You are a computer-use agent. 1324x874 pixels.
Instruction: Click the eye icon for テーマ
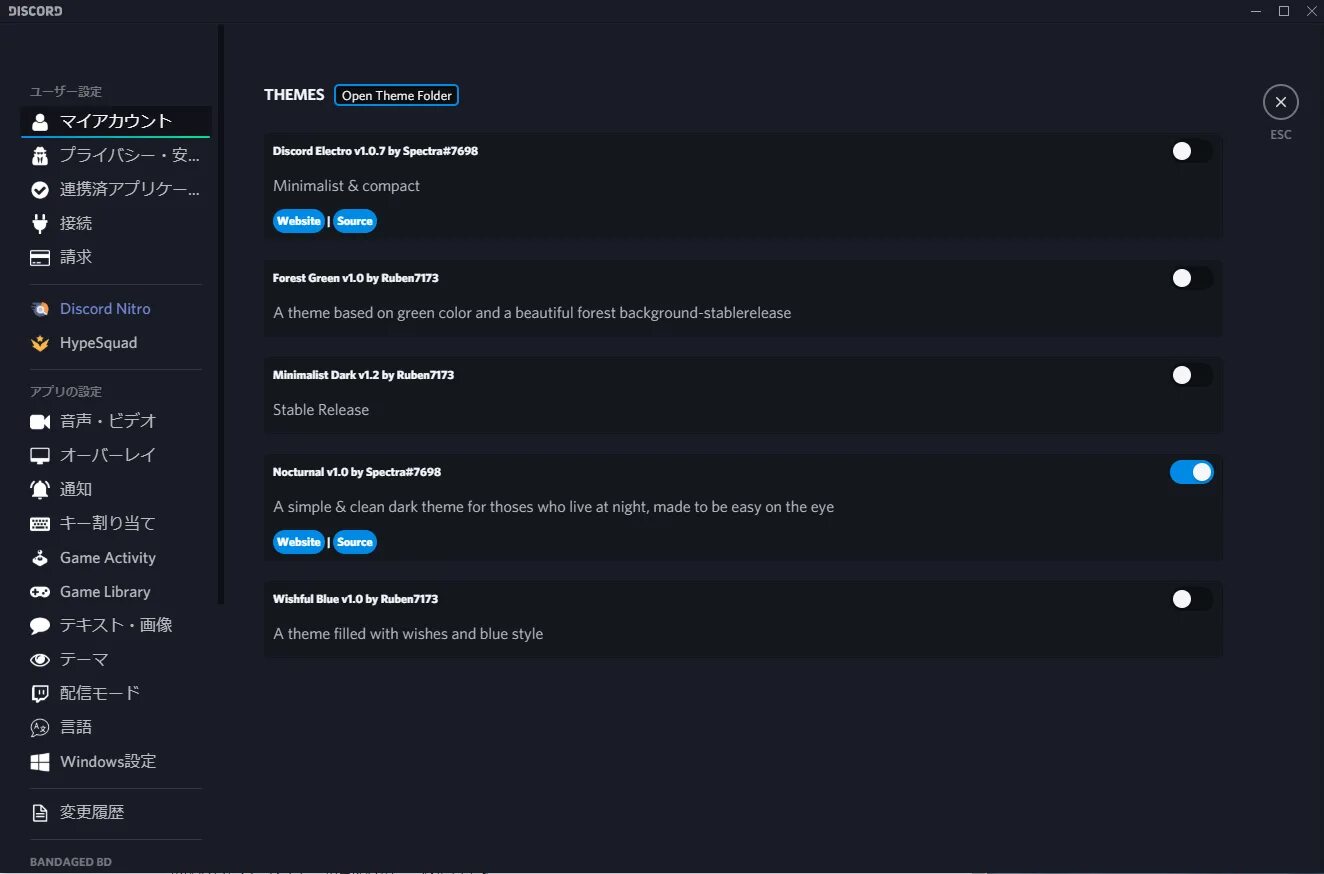coord(40,660)
